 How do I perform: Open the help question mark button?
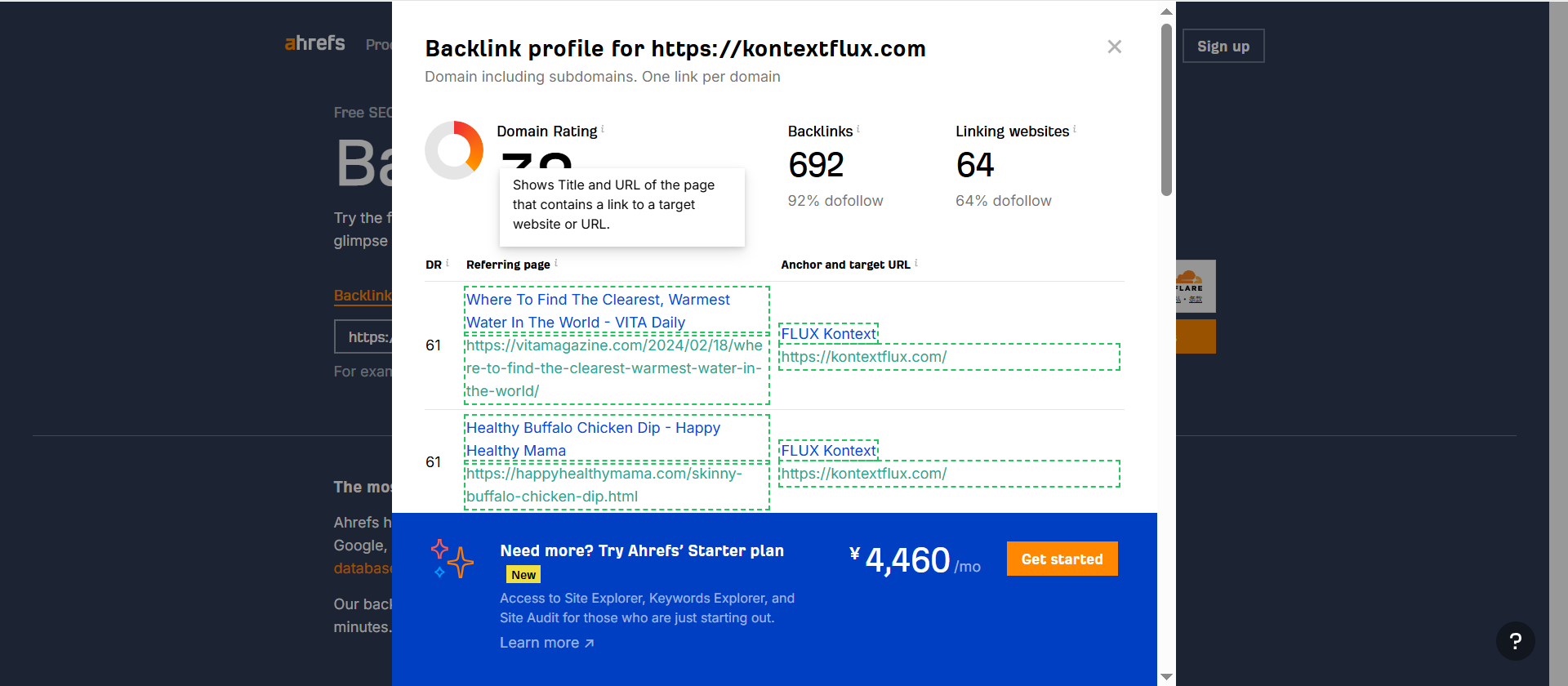tap(1515, 641)
